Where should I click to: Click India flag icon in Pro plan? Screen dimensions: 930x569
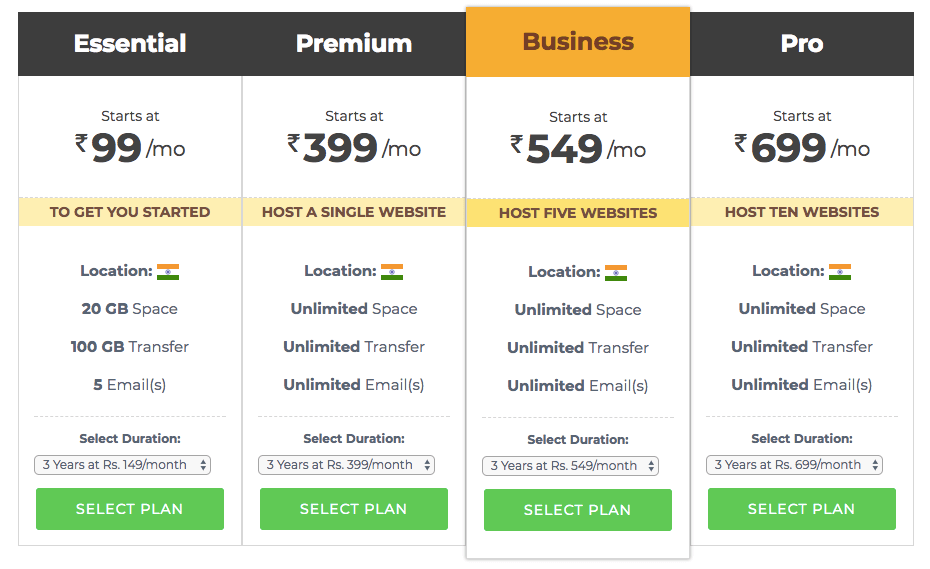tap(840, 272)
